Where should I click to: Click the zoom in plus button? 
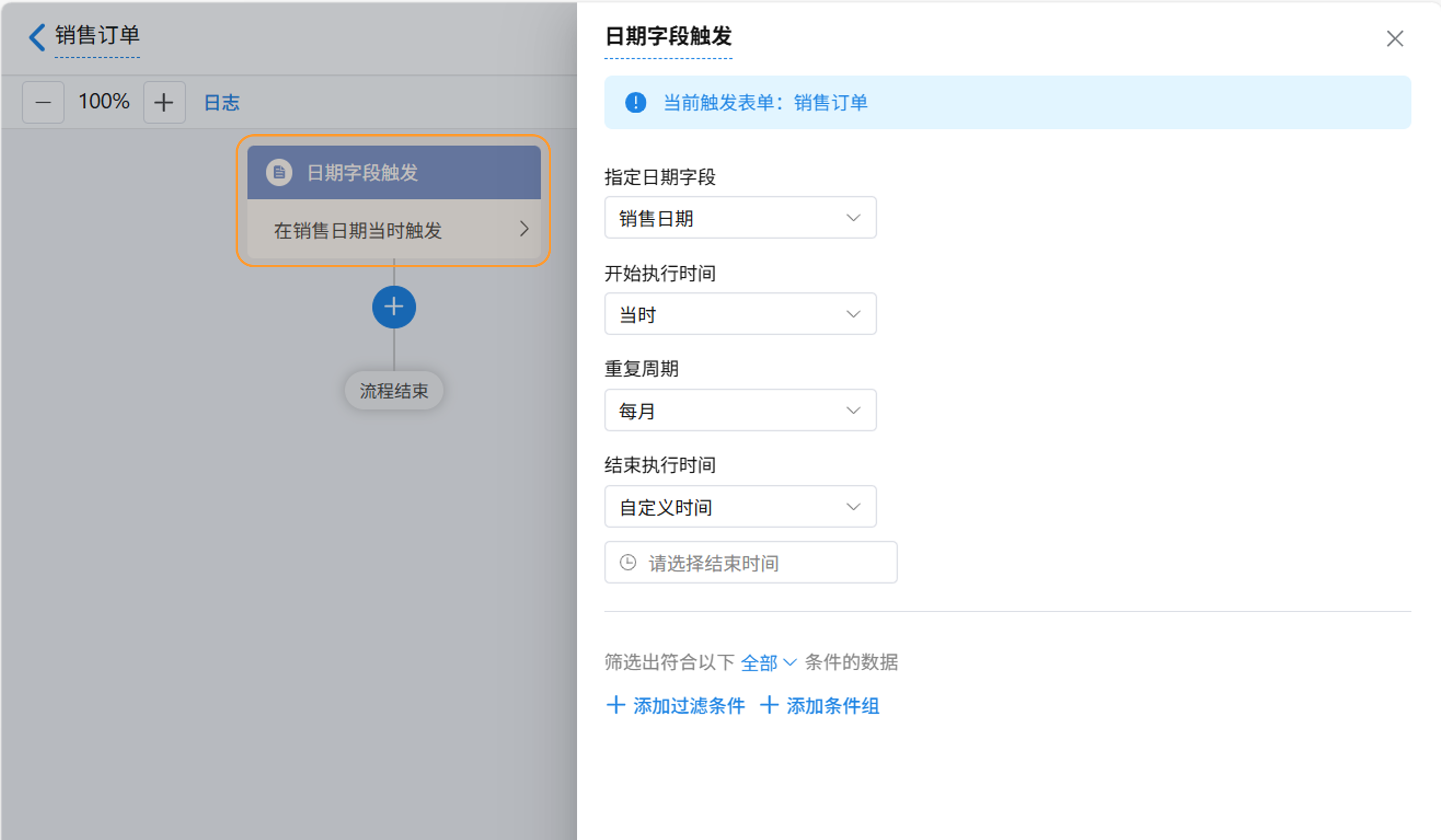(x=164, y=102)
